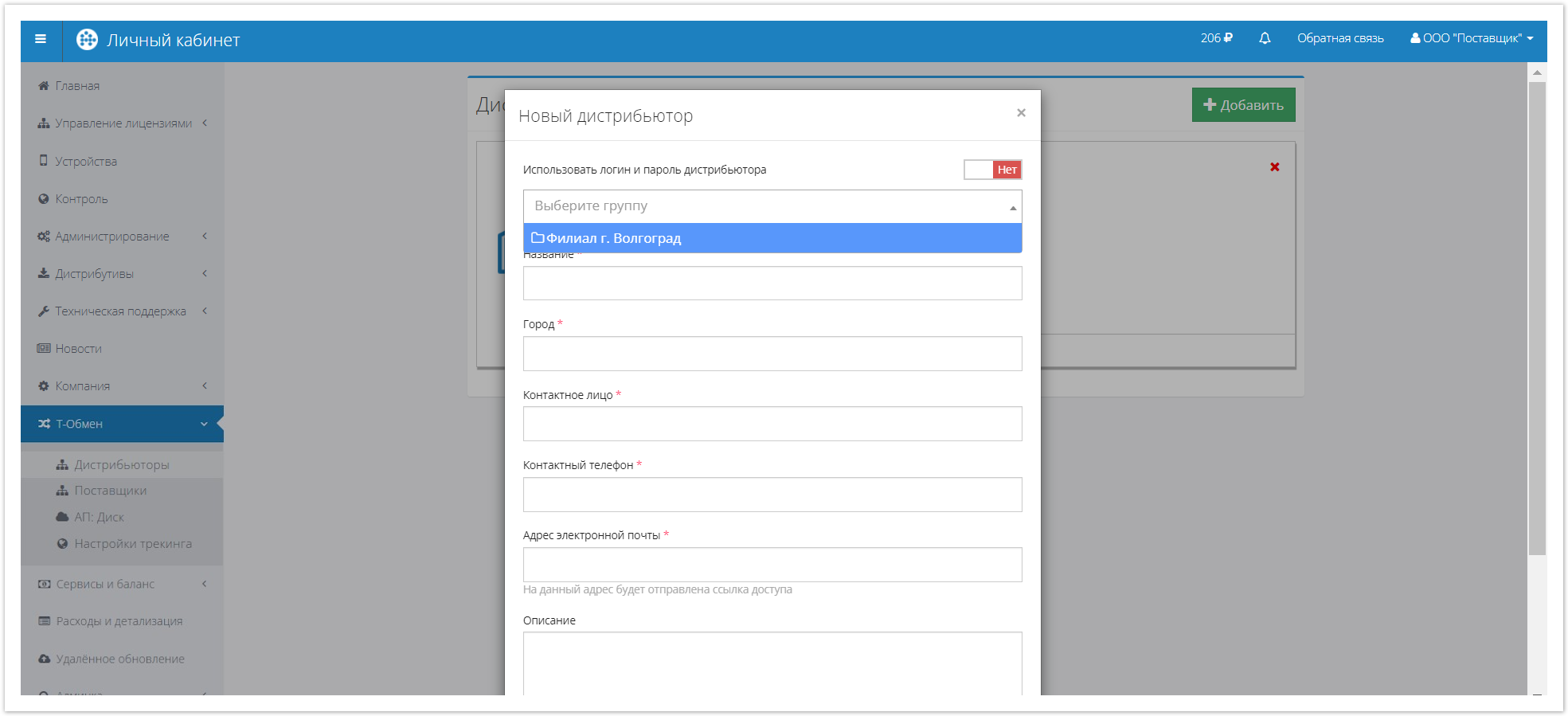Click the Город input field
The width and height of the screenshot is (1568, 716).
[772, 354]
